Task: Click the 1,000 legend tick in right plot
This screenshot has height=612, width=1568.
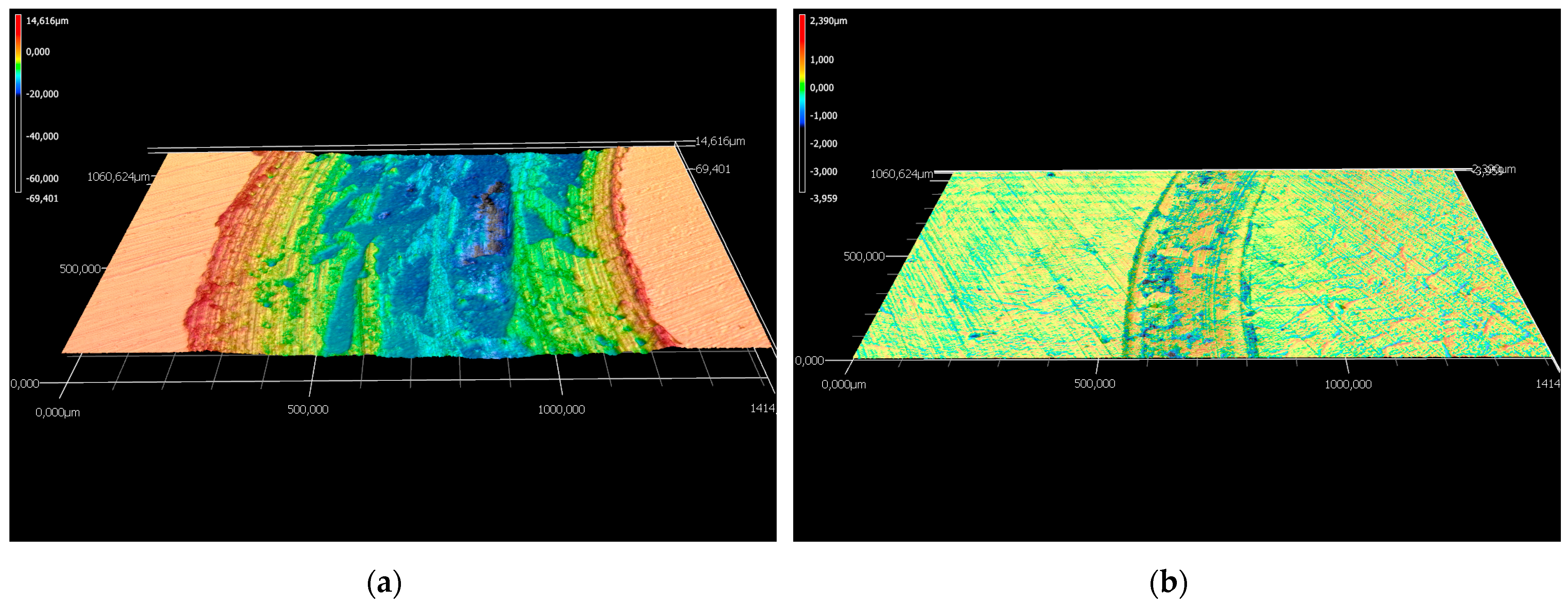Action: pos(822,60)
